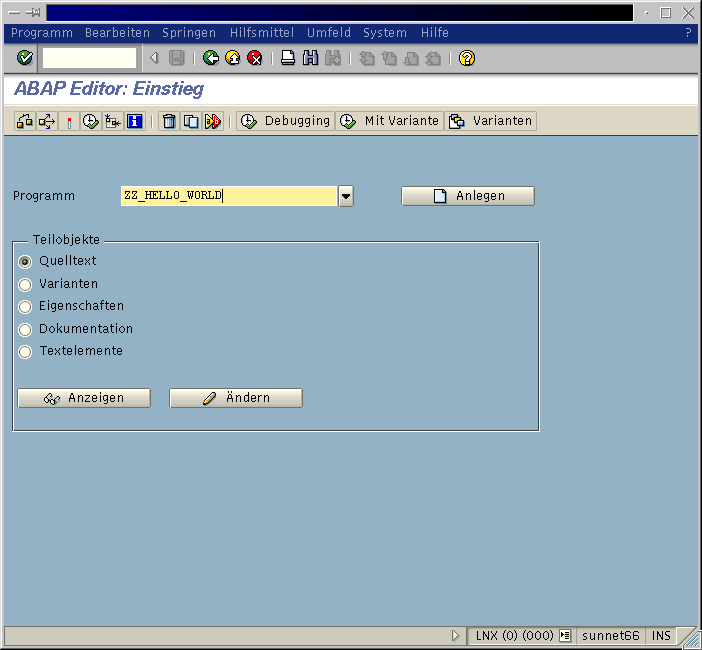Click the Find binoculars icon
The height and width of the screenshot is (650, 702).
(310, 58)
